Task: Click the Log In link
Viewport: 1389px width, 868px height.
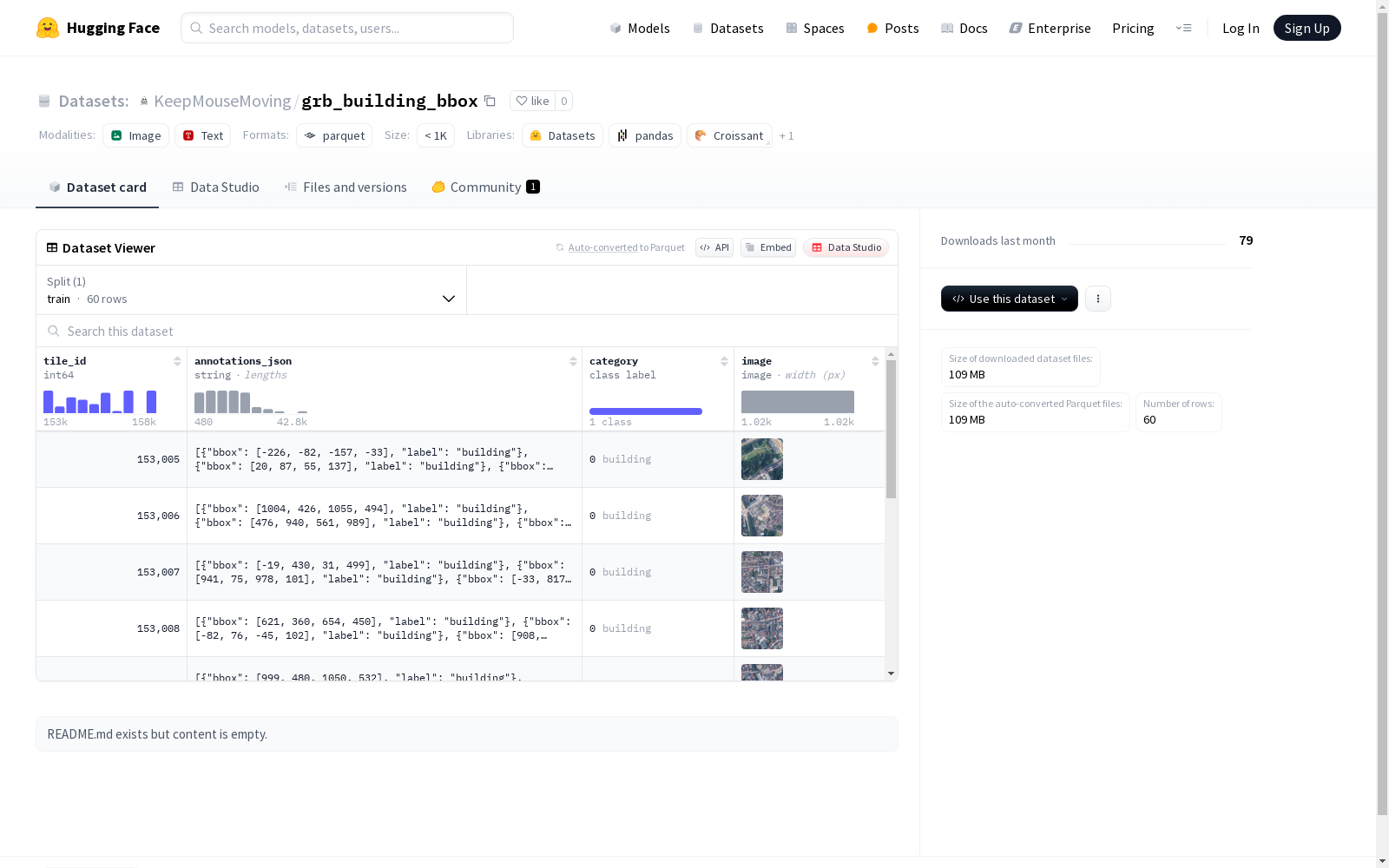Action: coord(1241,28)
